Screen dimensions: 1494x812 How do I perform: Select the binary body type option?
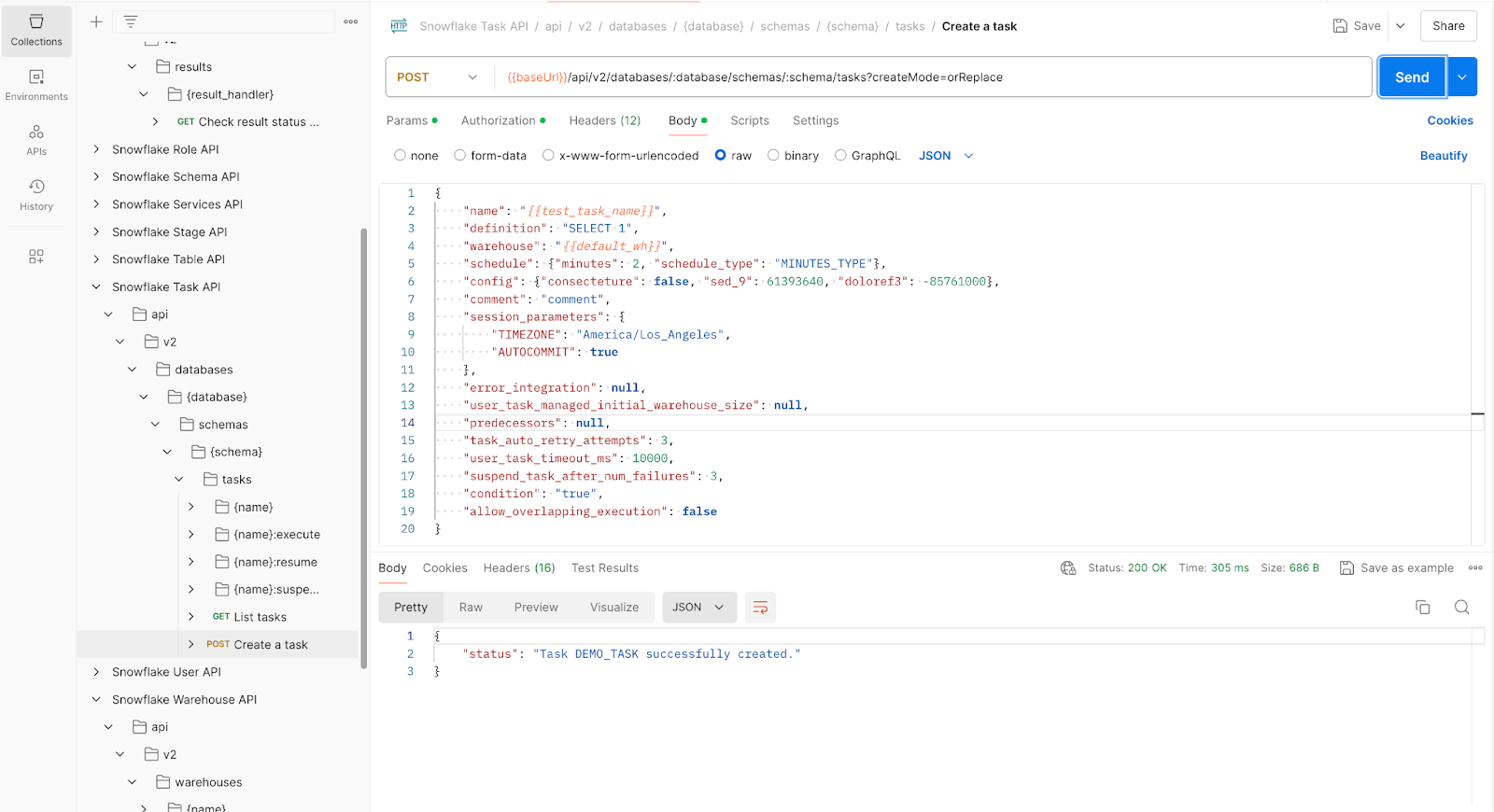773,156
